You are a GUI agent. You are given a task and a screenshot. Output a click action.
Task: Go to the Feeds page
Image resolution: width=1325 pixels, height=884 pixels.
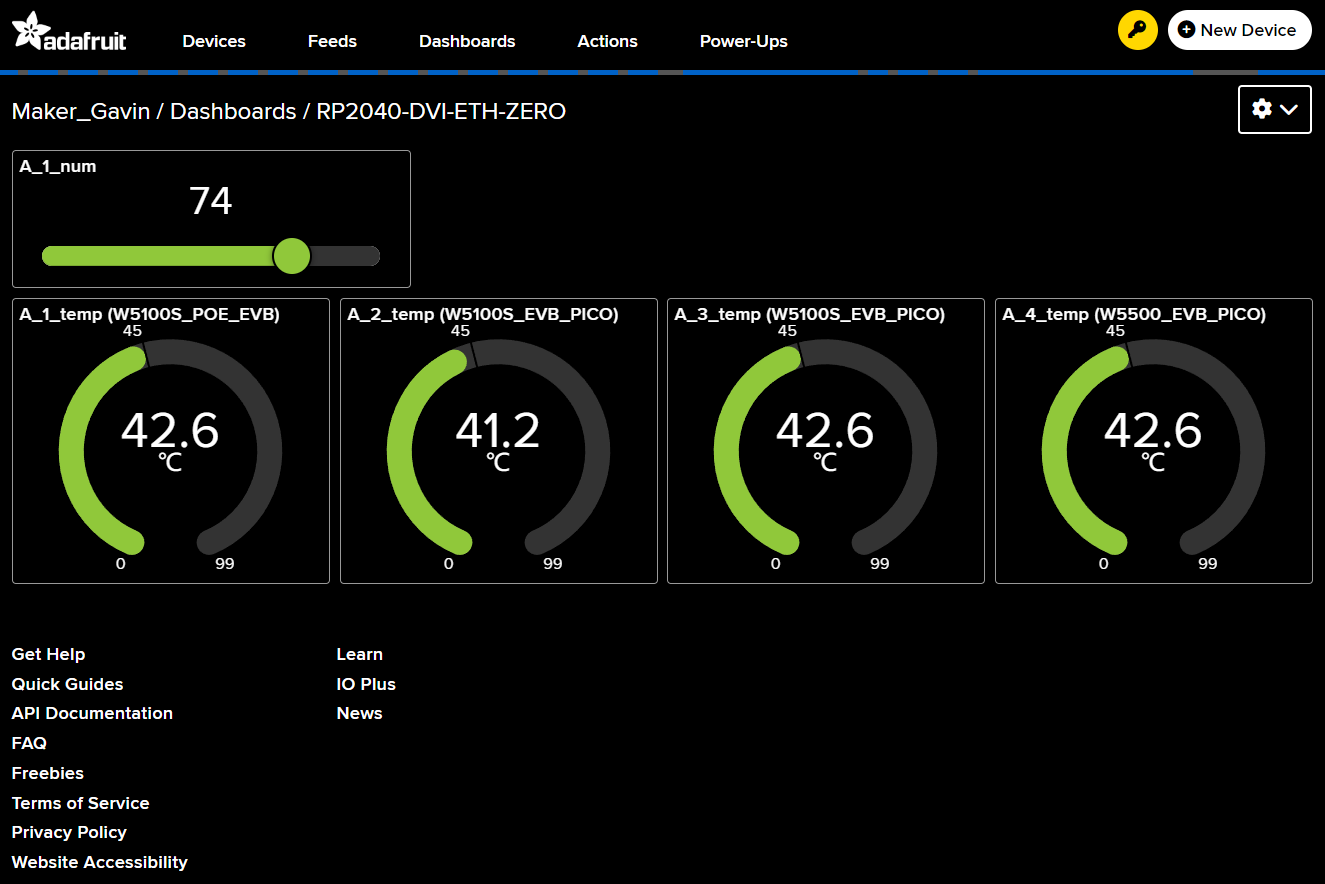[332, 41]
